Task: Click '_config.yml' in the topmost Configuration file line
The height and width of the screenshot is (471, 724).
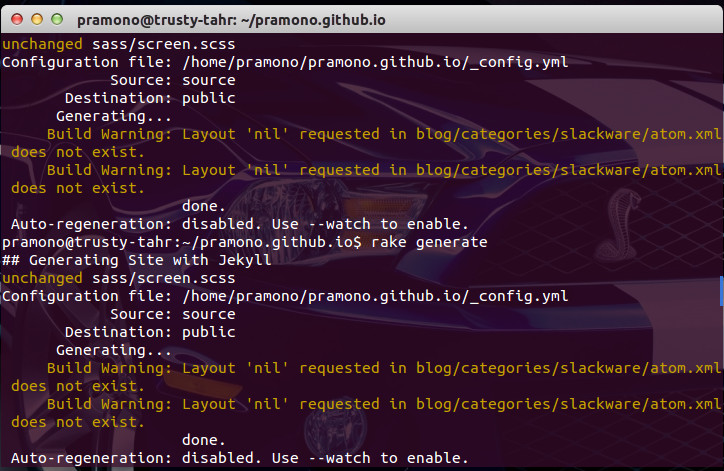Action: tap(519, 62)
